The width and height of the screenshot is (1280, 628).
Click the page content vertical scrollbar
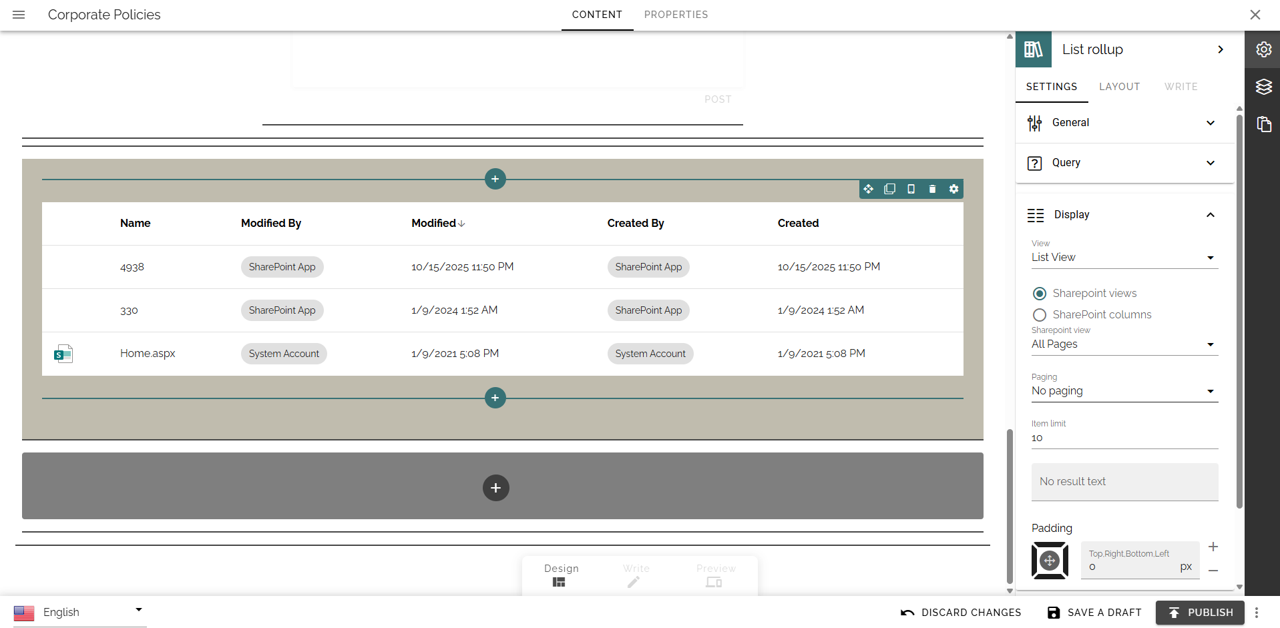coord(1009,505)
